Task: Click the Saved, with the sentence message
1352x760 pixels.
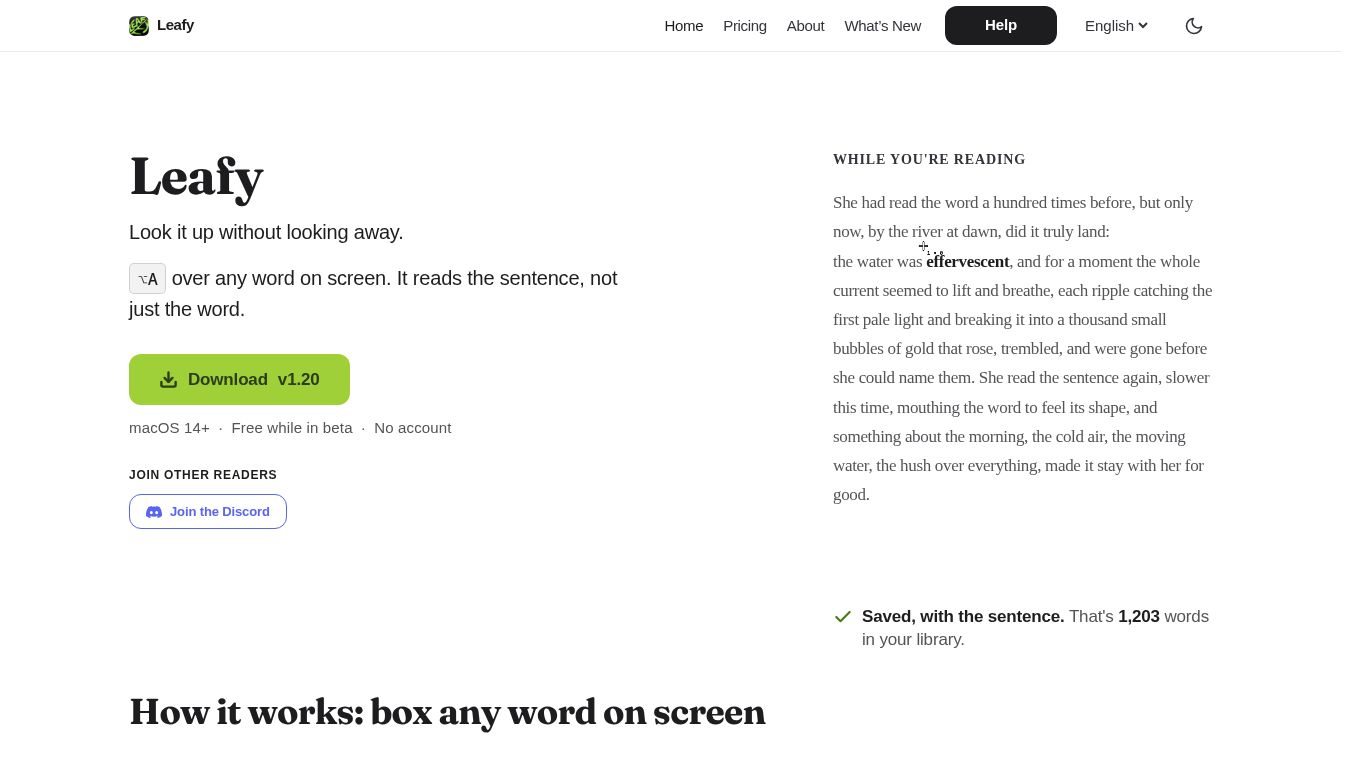Action: tap(963, 617)
